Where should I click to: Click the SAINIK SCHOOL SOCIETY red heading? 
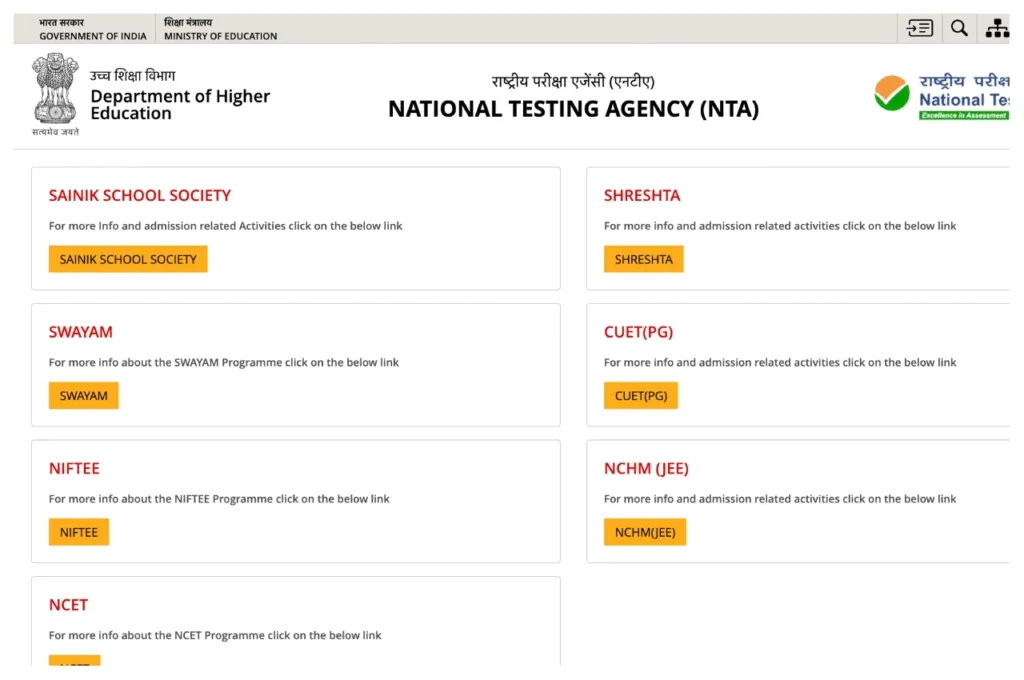point(140,195)
